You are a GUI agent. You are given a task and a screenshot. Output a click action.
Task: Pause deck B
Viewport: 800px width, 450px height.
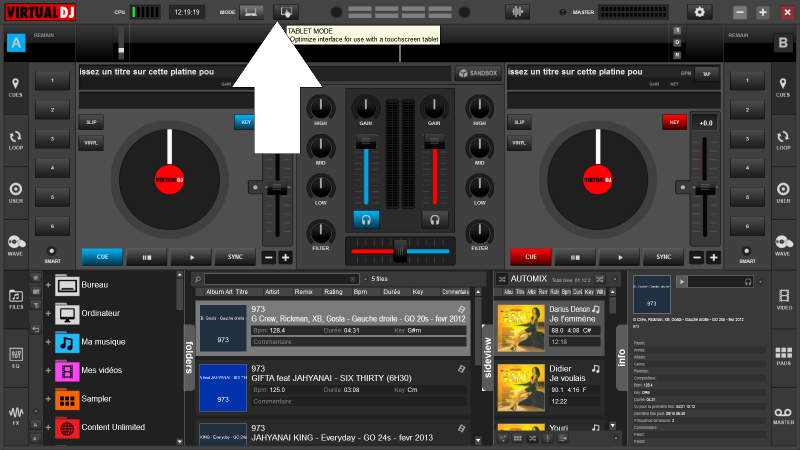(x=575, y=257)
